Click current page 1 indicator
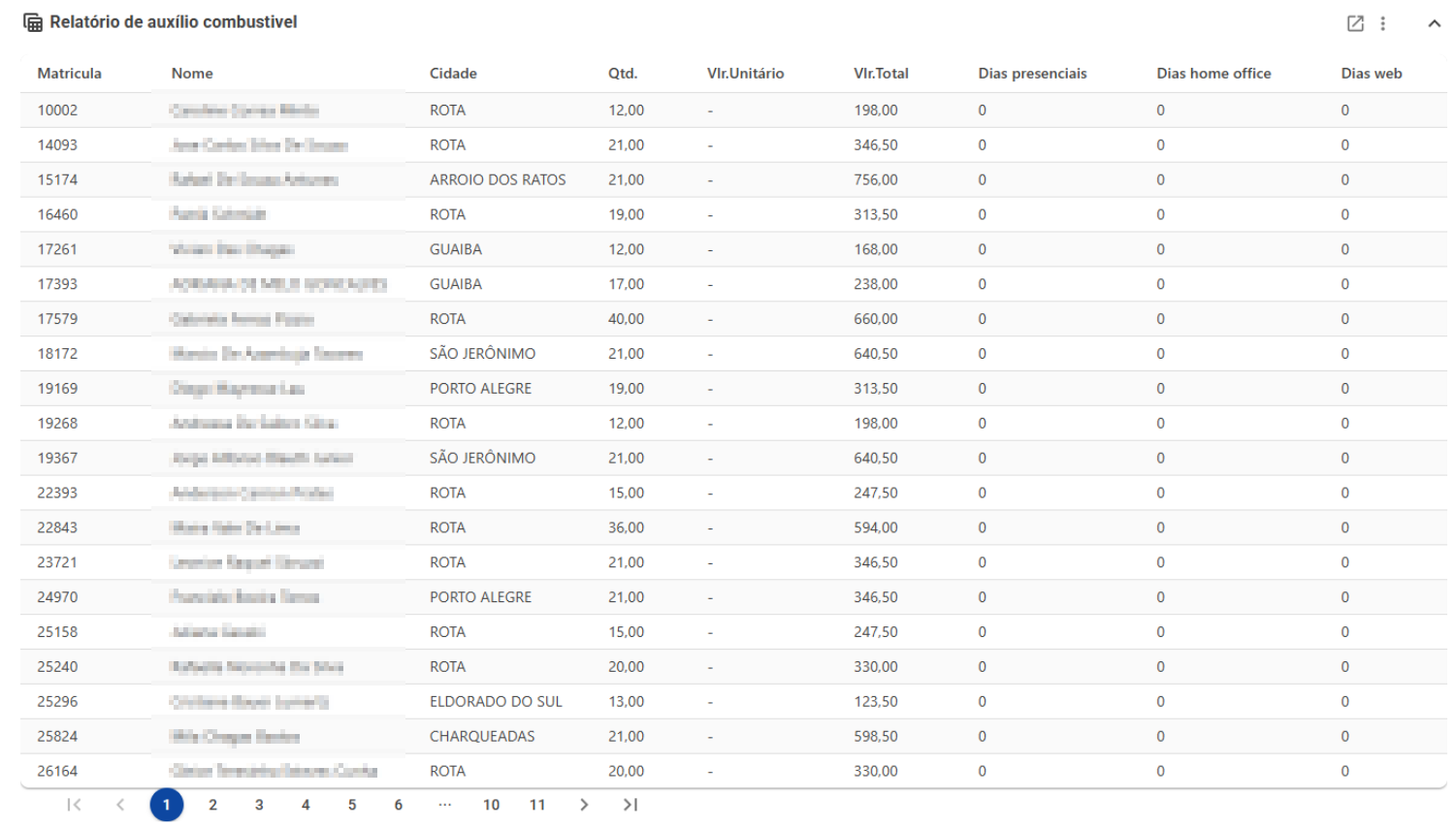The height and width of the screenshot is (829, 1456). 167,805
